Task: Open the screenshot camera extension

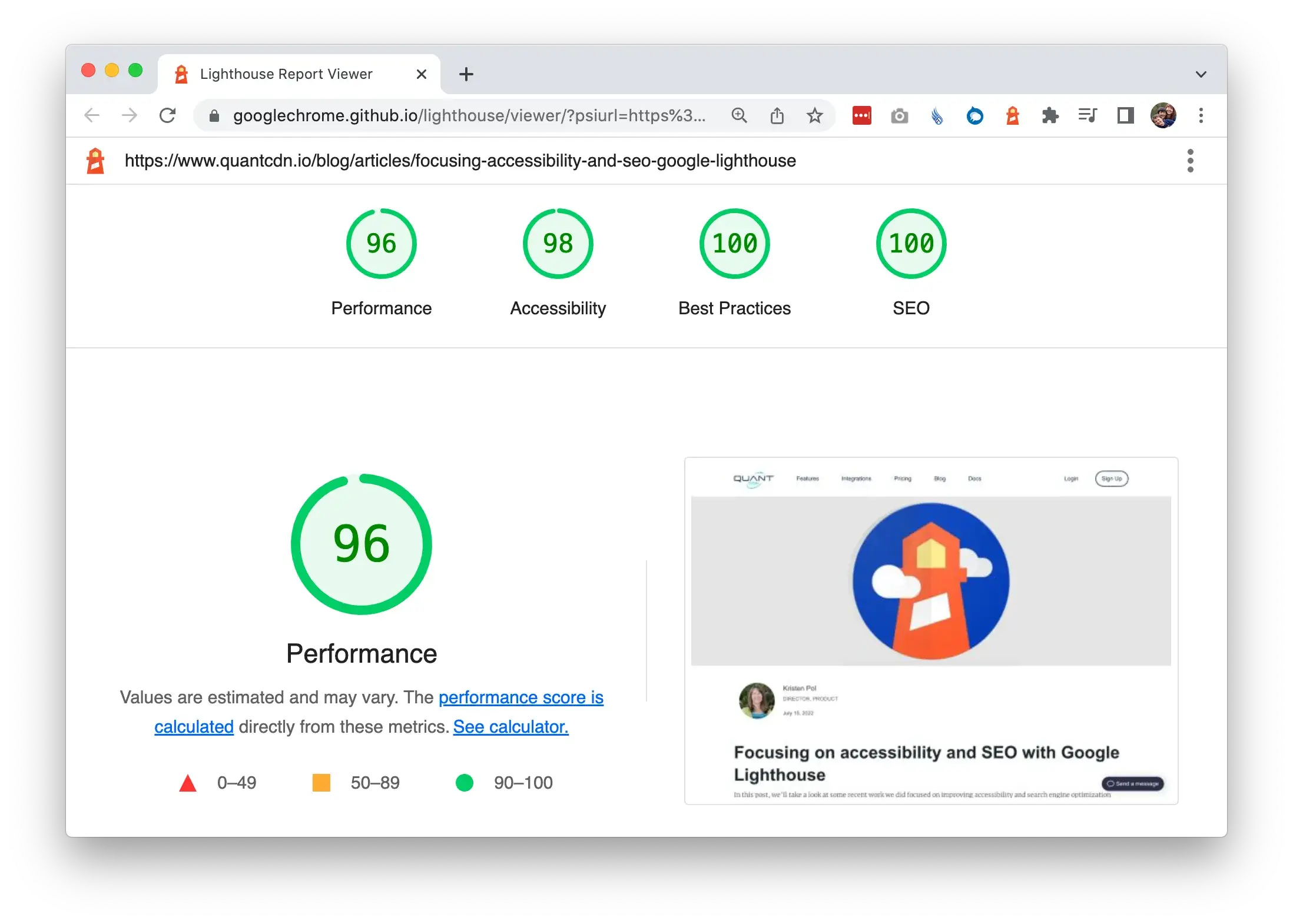Action: coord(899,115)
